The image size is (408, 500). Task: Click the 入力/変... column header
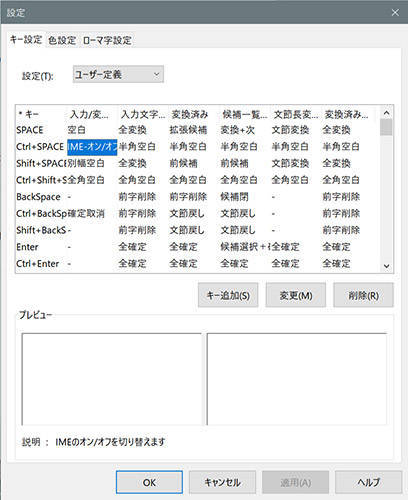click(89, 114)
